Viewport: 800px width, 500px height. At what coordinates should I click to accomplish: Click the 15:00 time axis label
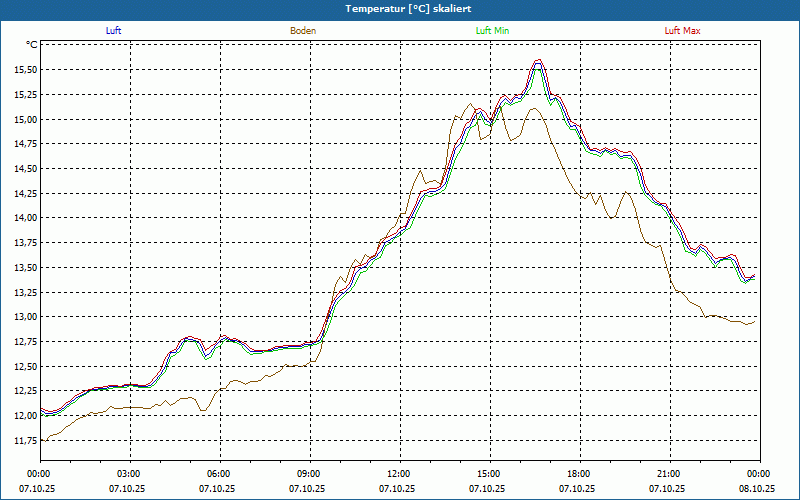coord(489,474)
